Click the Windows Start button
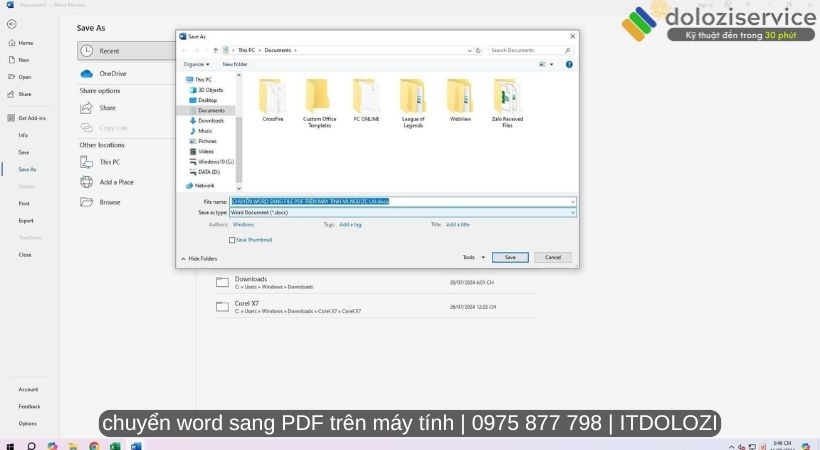The image size is (820, 450). [x=9, y=446]
